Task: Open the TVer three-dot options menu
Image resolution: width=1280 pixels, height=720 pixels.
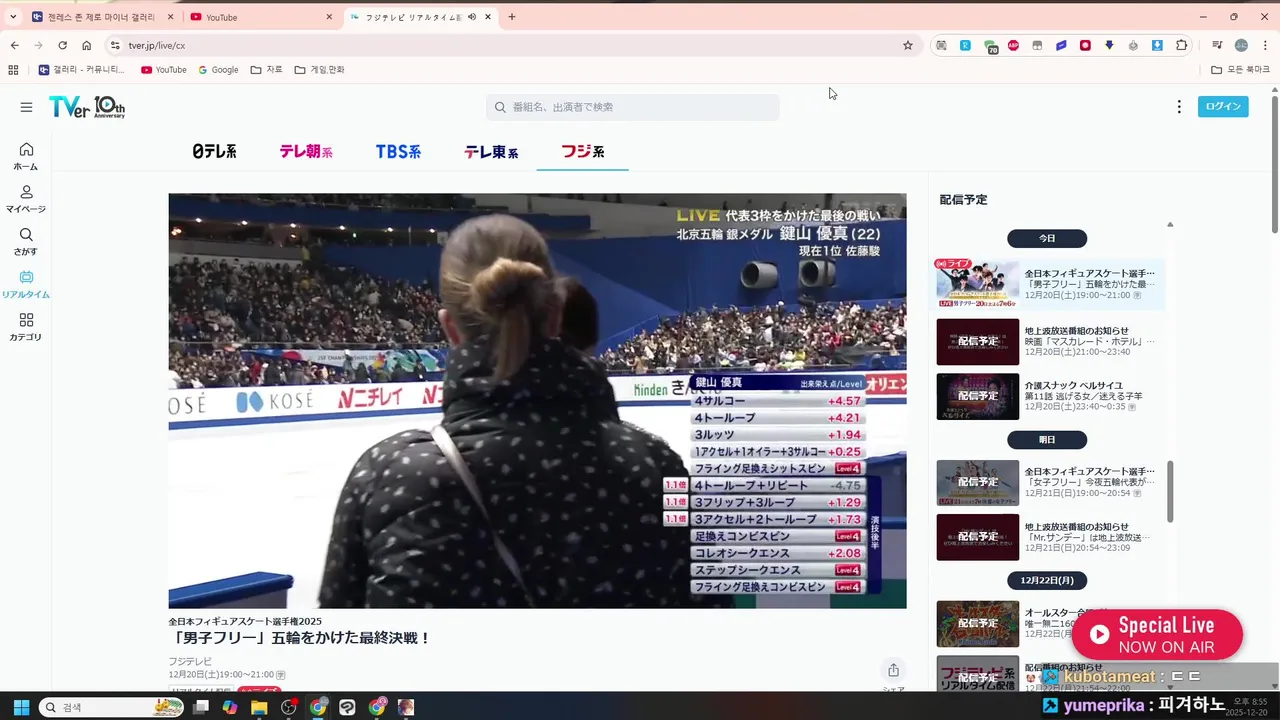Action: tap(1179, 107)
